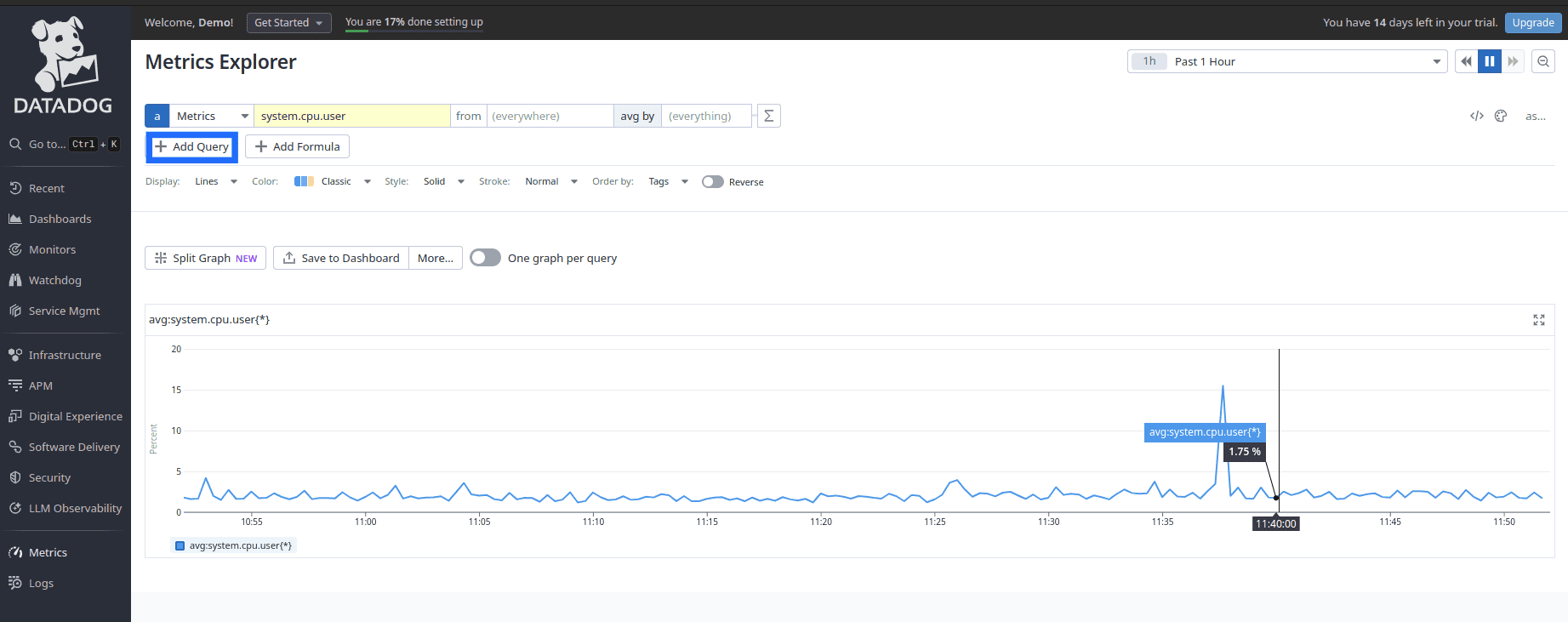1568x622 pixels.
Task: Go to Logs in sidebar
Action: point(41,583)
